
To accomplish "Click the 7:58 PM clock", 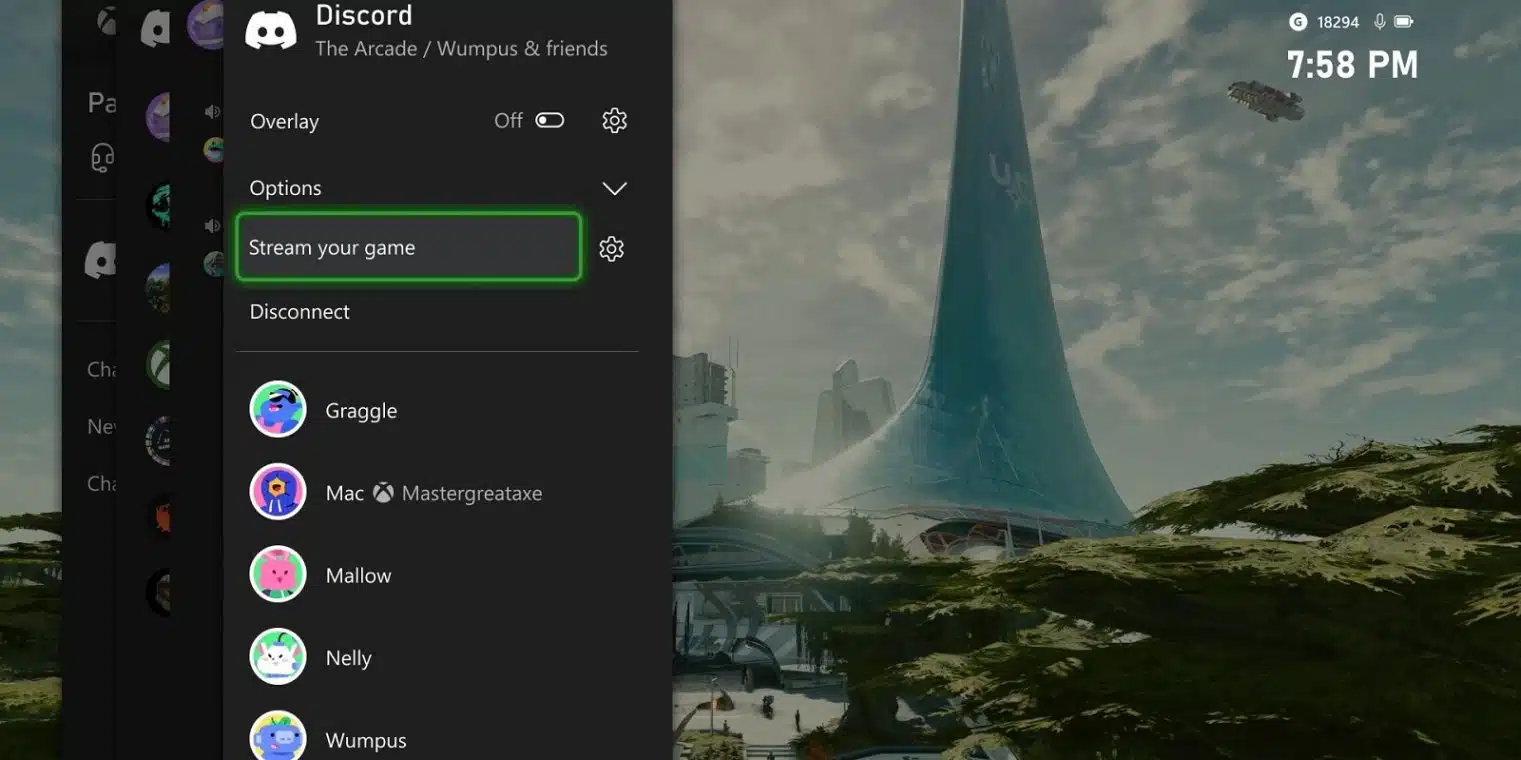I will (x=1352, y=65).
